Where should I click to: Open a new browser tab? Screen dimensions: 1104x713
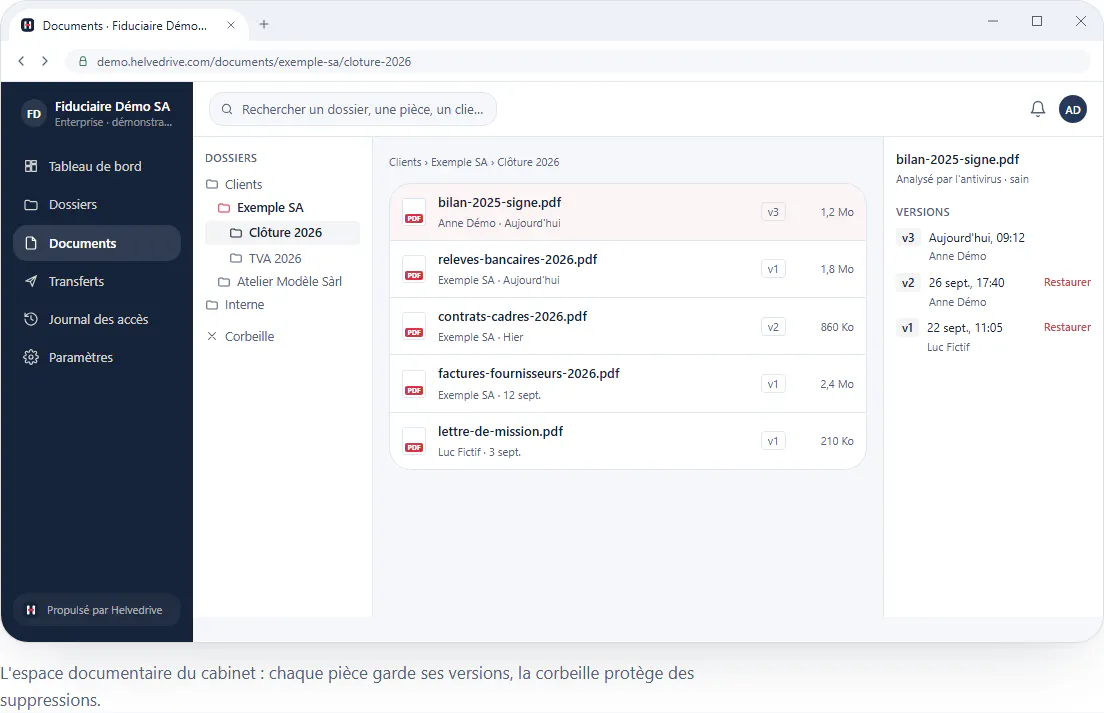[x=264, y=24]
